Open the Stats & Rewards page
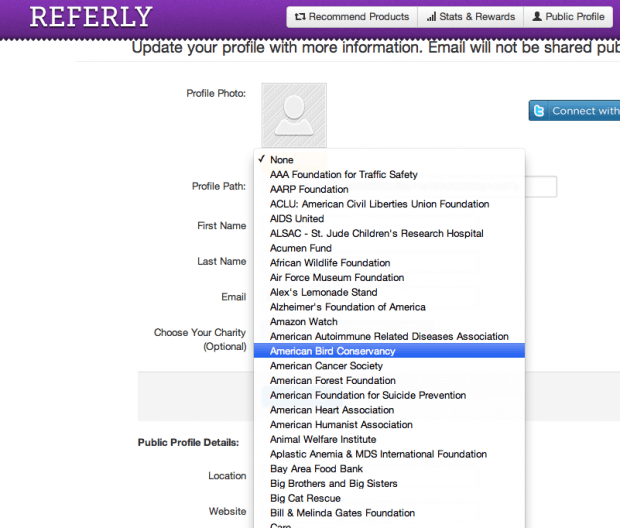 click(x=470, y=17)
